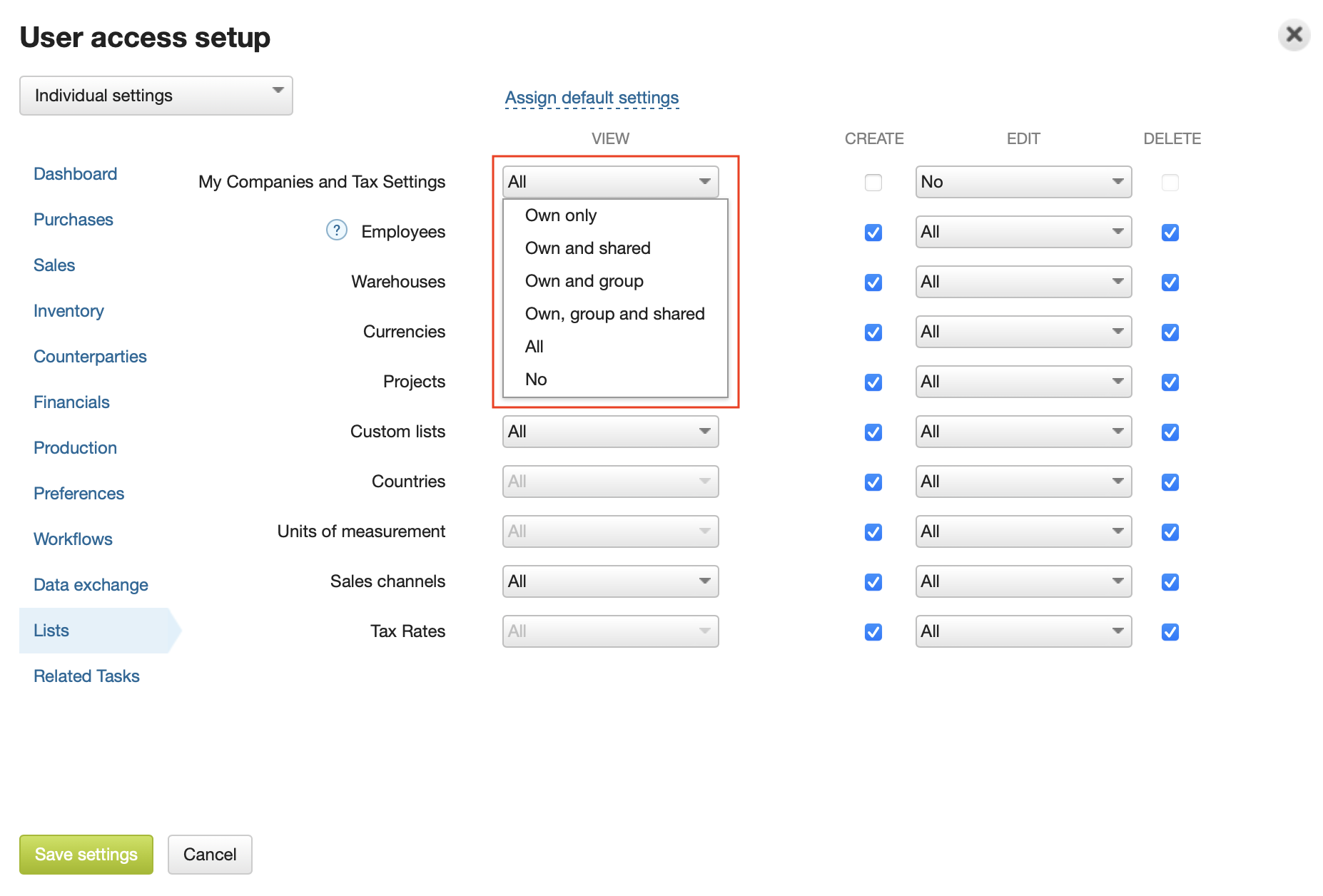Viewport: 1323px width, 896px height.
Task: Switch to Related Tasks section
Action: pyautogui.click(x=86, y=676)
